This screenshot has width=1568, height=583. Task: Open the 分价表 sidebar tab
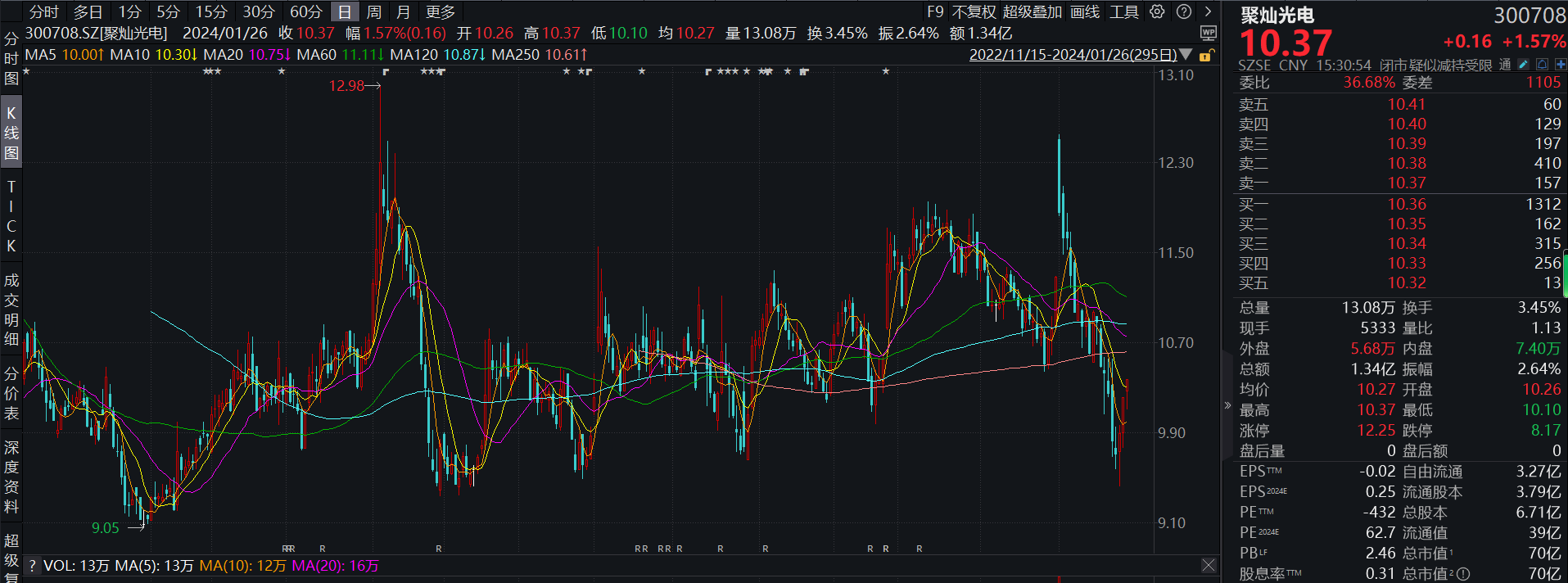11,393
